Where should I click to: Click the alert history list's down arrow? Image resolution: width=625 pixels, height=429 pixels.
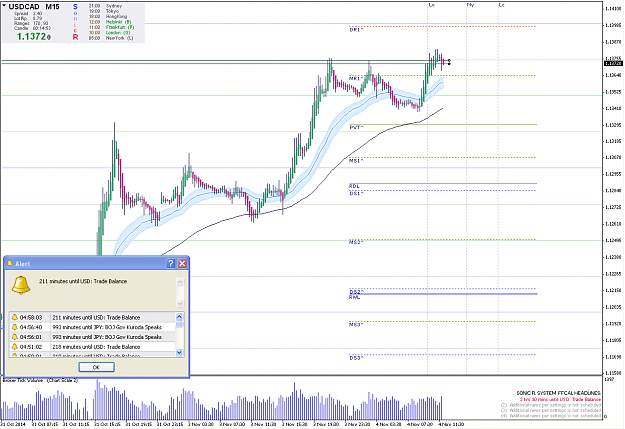179,352
